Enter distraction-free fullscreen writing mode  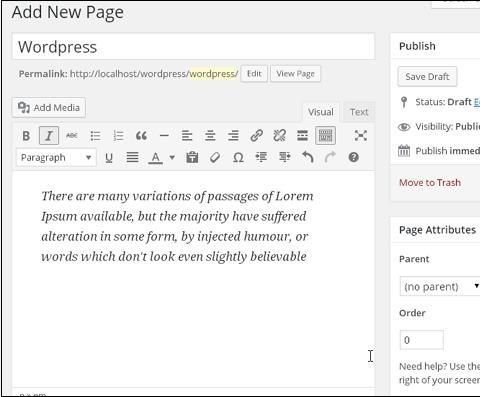(361, 136)
